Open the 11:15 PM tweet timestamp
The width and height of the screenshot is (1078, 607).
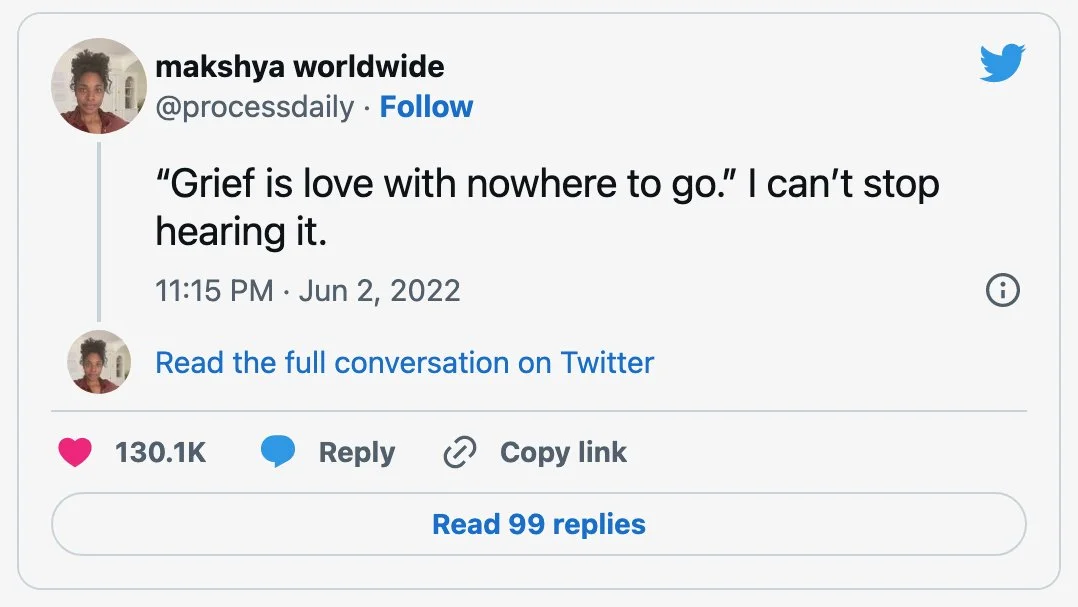[214, 290]
